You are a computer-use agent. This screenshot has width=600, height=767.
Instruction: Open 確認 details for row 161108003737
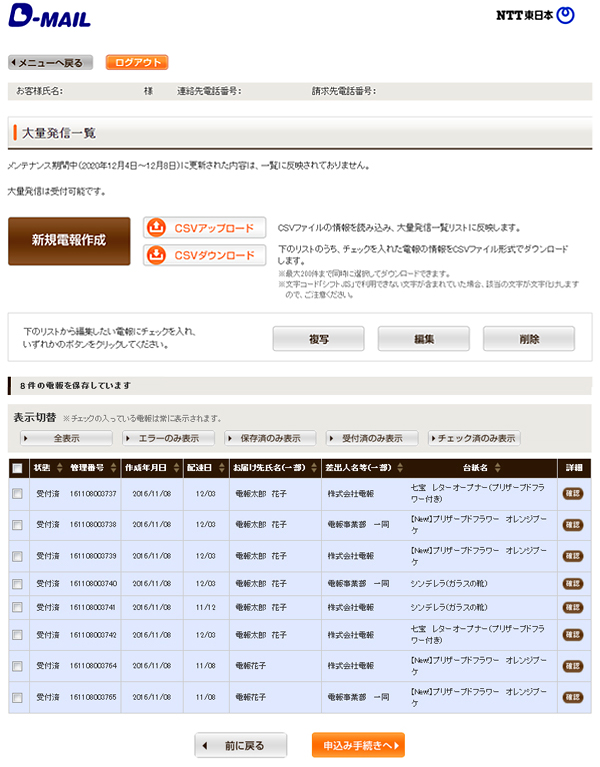[x=573, y=494]
